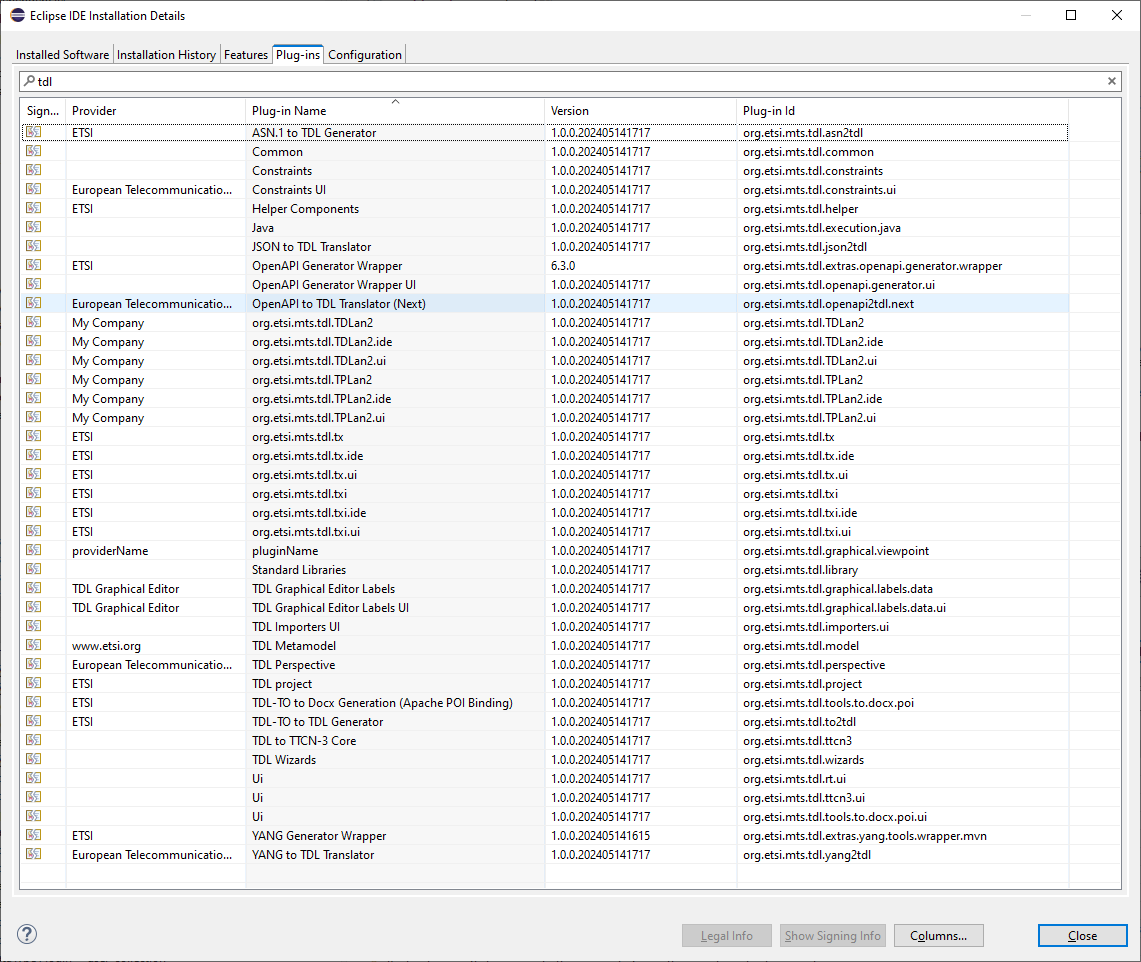Click signed icon beside org.etsi.mts.tdl.txi.ide
The width and height of the screenshot is (1141, 962).
[33, 512]
